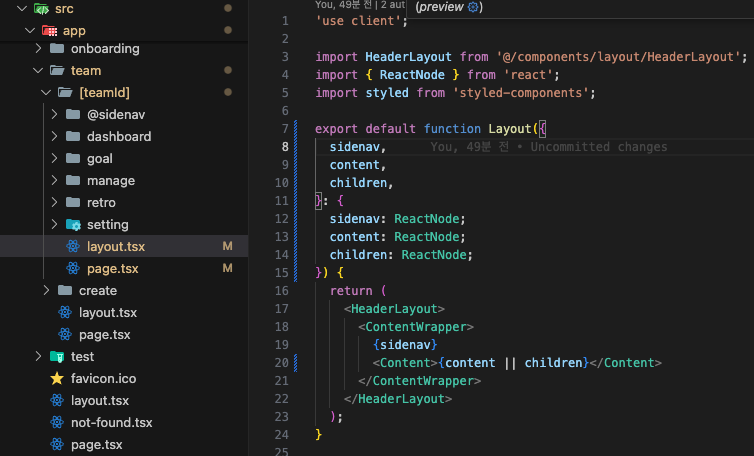The image size is (754, 456).
Task: Click the preview gear icon
Action: click(473, 7)
